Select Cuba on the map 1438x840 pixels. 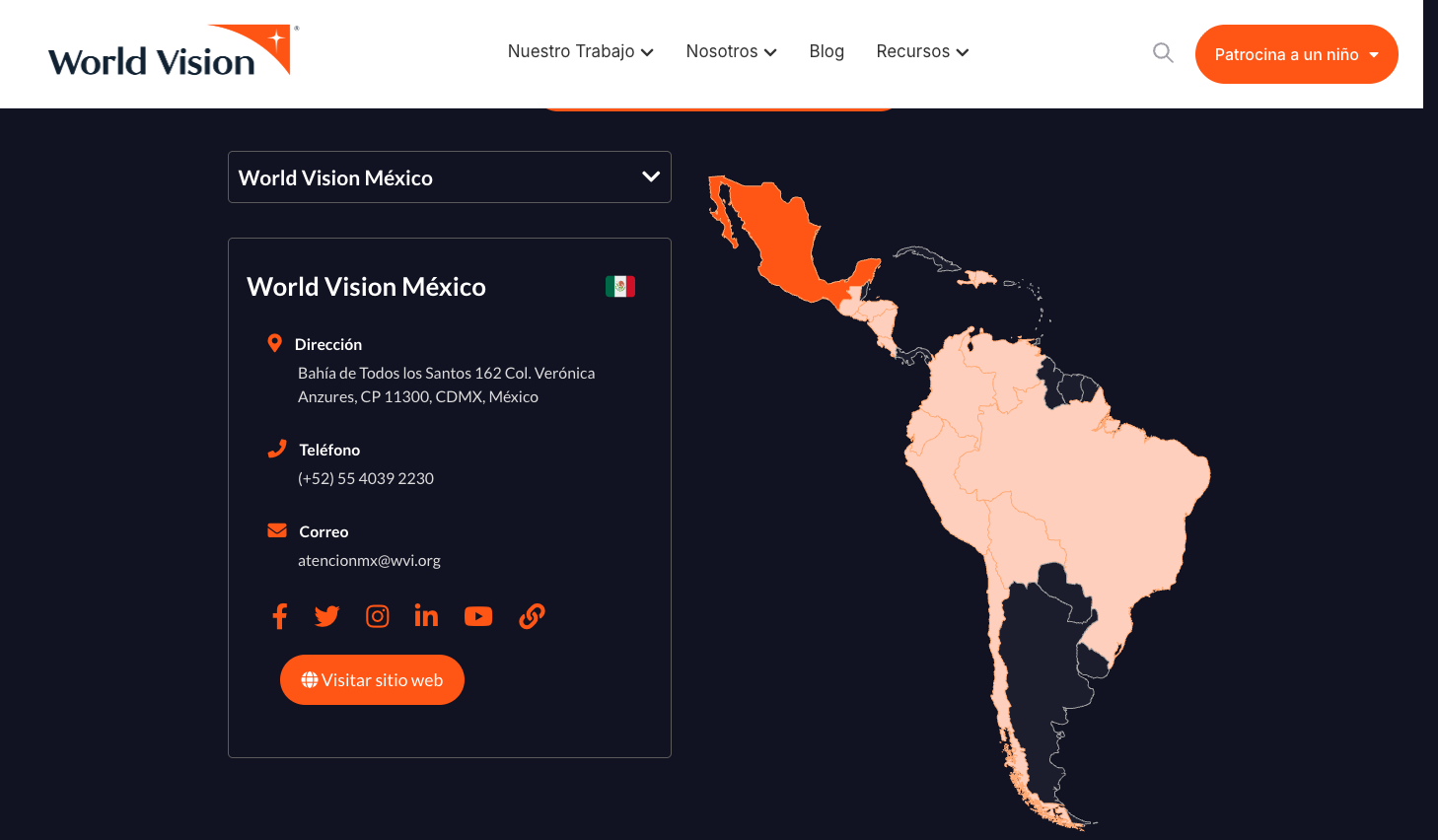click(927, 257)
